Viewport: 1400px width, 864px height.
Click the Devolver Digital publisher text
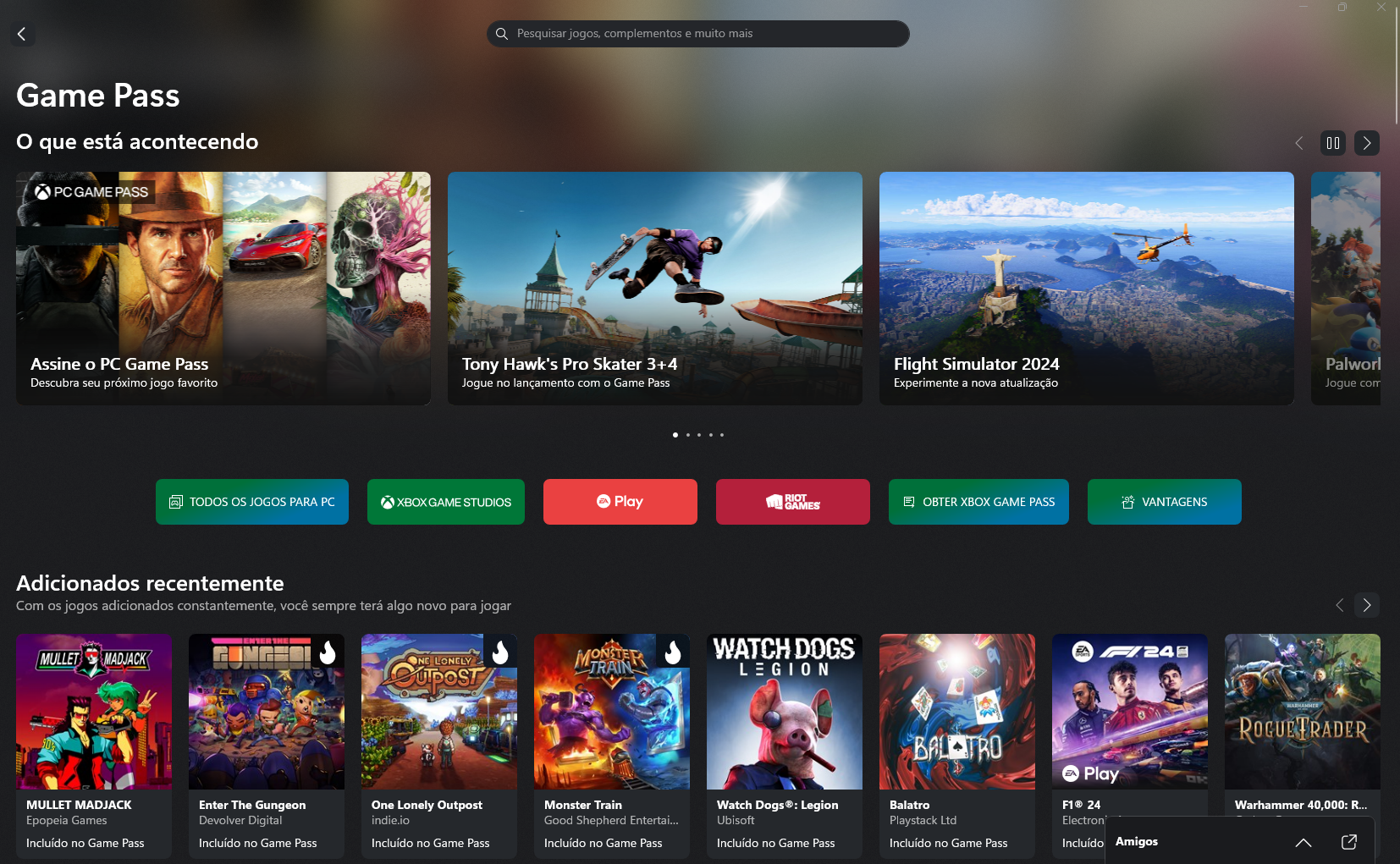coord(240,820)
